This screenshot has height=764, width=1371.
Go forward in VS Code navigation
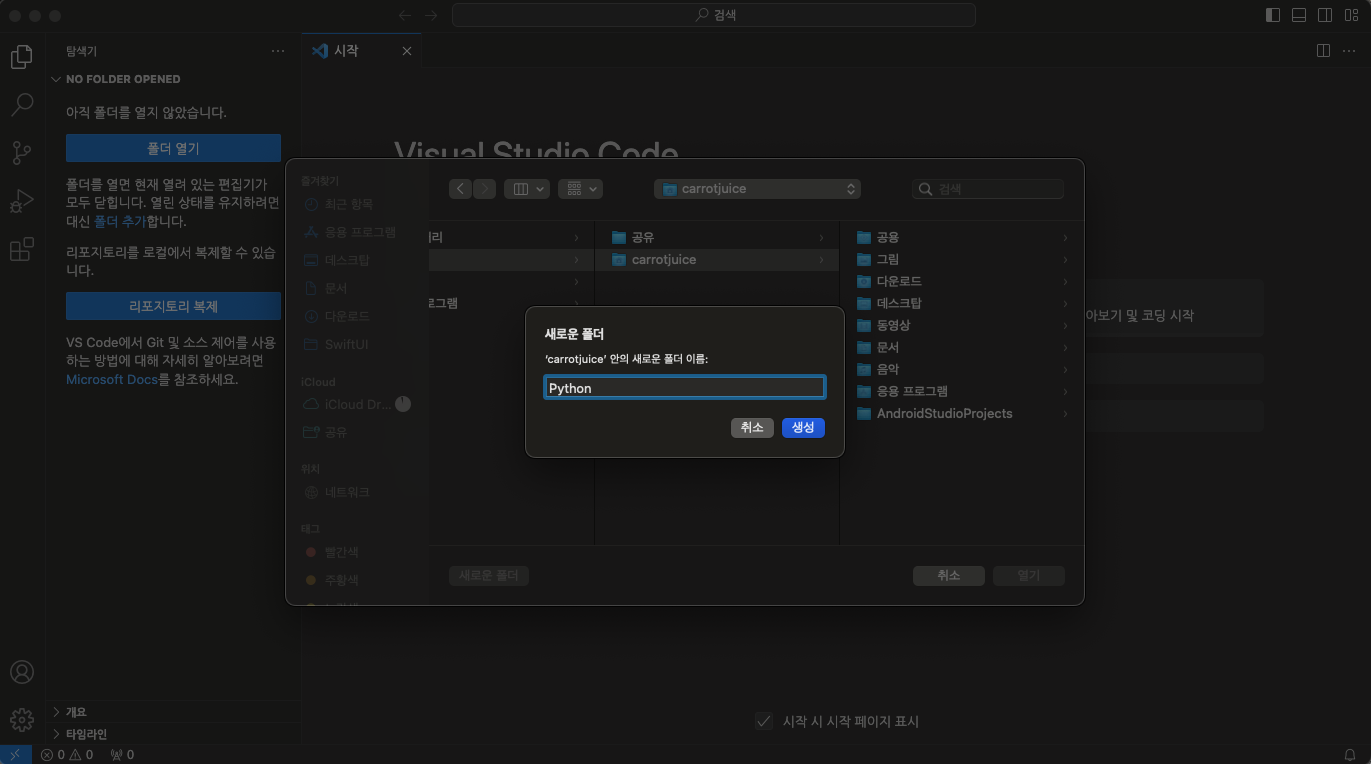point(431,15)
